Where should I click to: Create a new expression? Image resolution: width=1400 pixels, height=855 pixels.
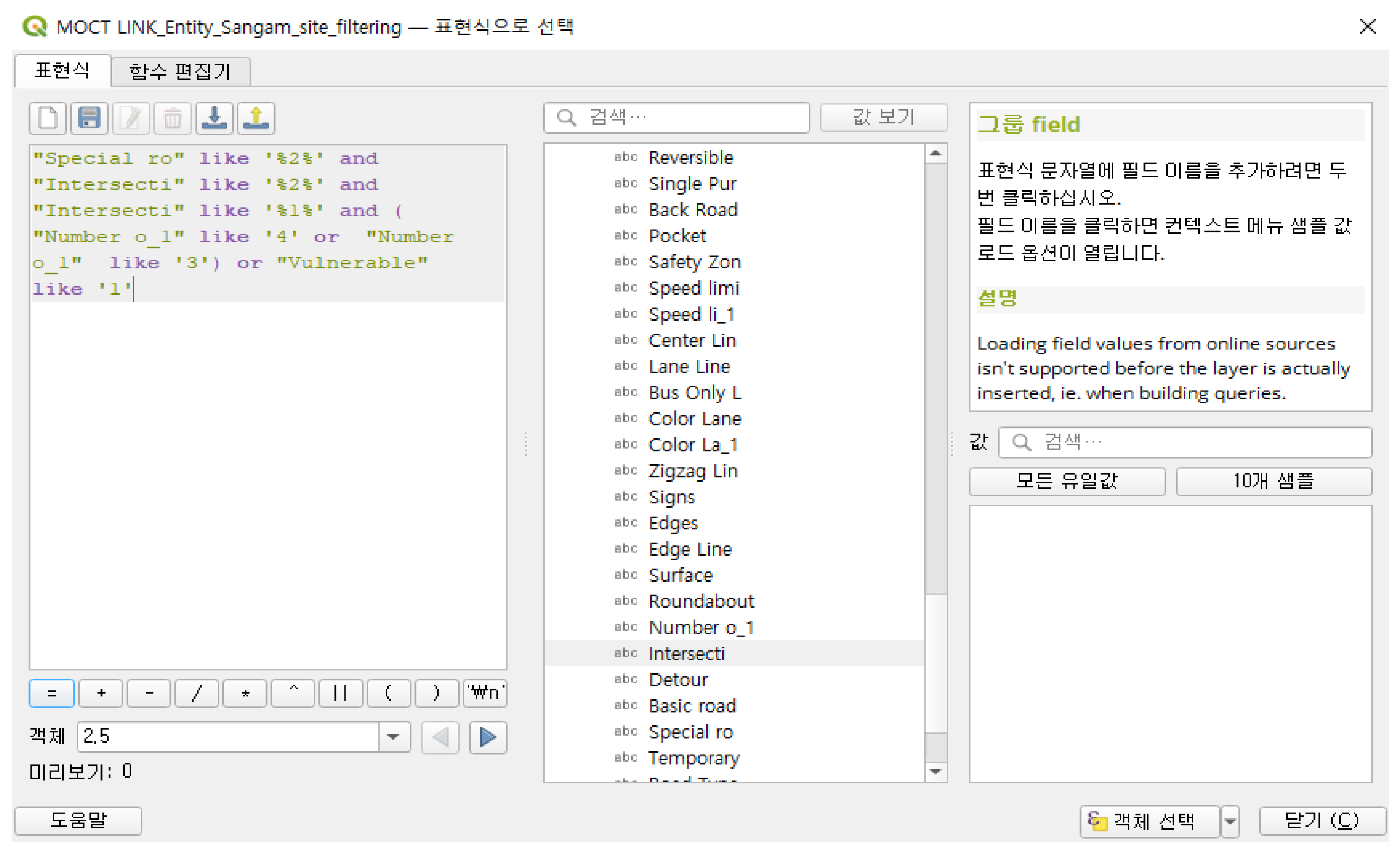tap(48, 118)
